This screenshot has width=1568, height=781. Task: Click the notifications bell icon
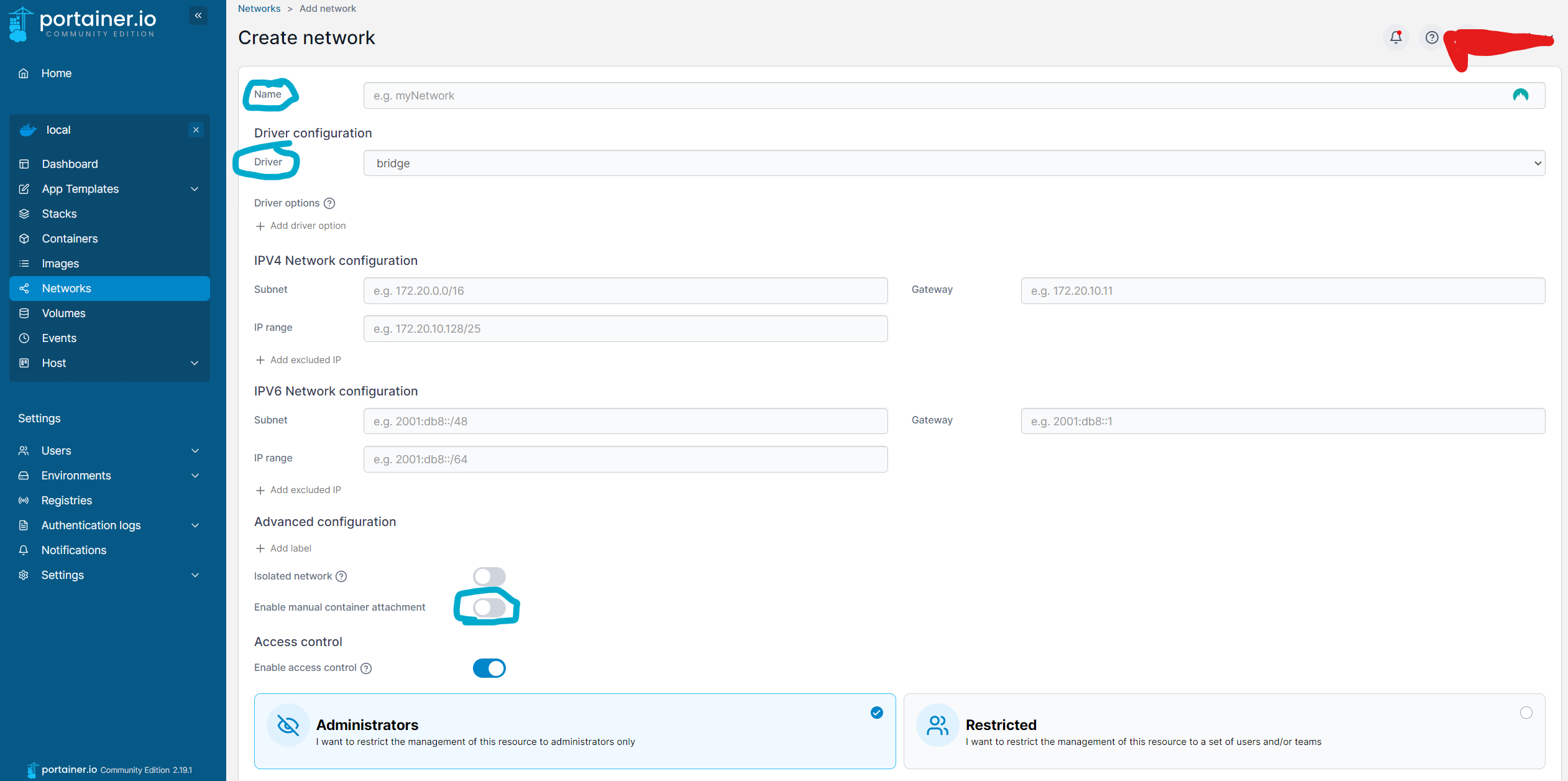1396,37
